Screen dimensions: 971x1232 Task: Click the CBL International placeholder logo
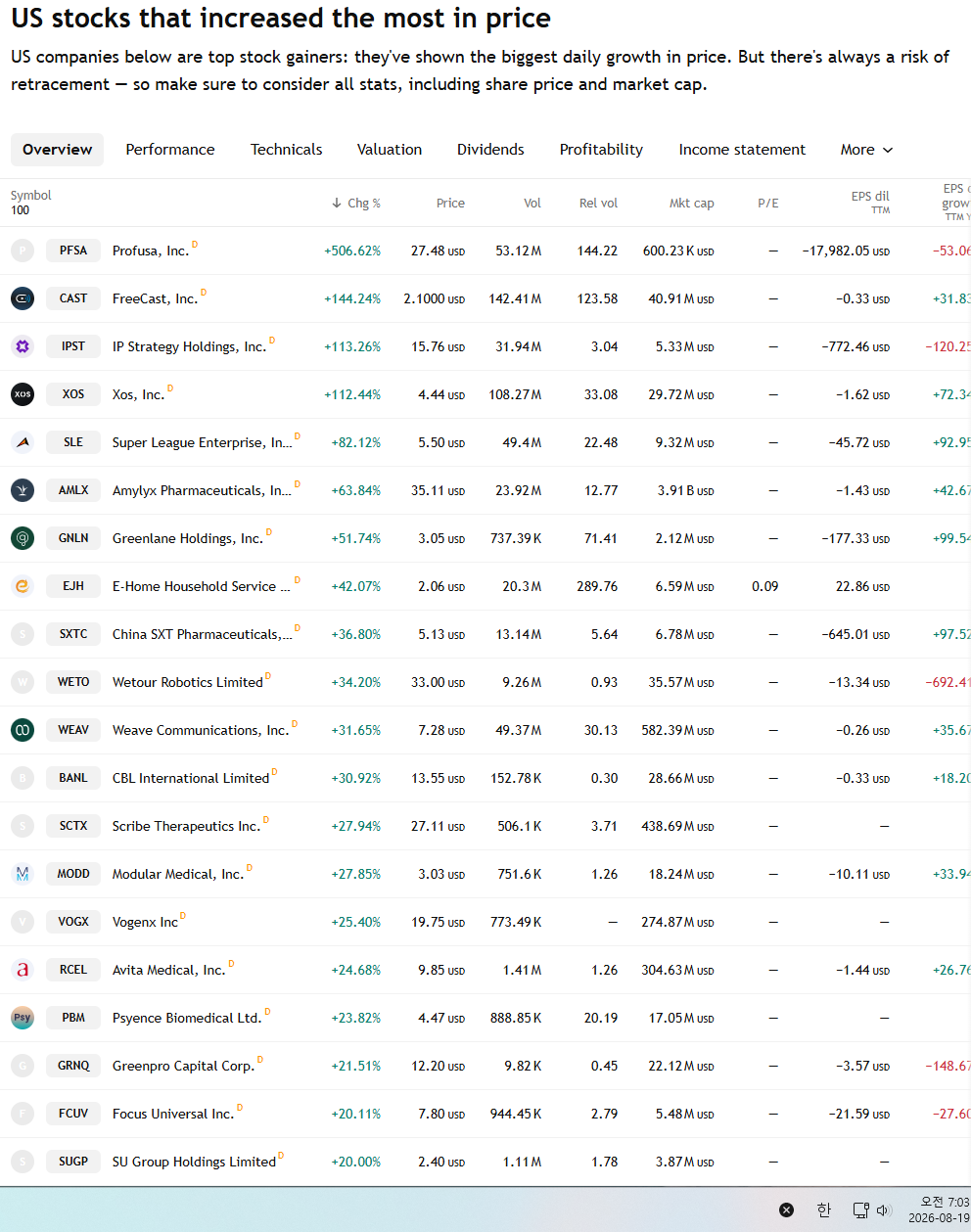23,778
